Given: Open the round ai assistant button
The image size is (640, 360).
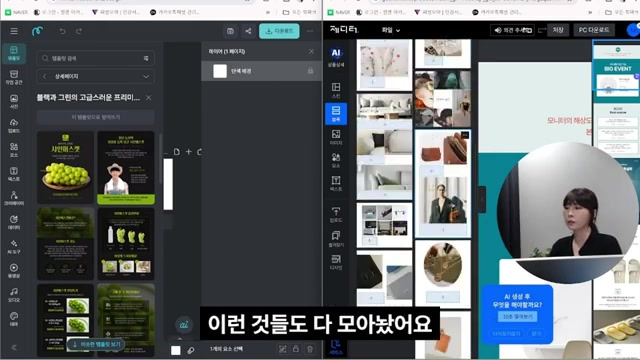Looking at the screenshot, I should 184,324.
